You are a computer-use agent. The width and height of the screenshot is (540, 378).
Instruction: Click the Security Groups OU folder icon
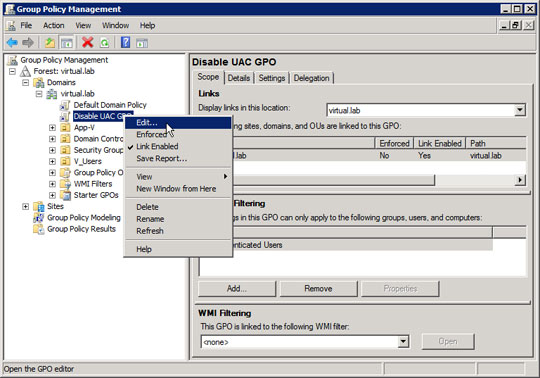65,150
